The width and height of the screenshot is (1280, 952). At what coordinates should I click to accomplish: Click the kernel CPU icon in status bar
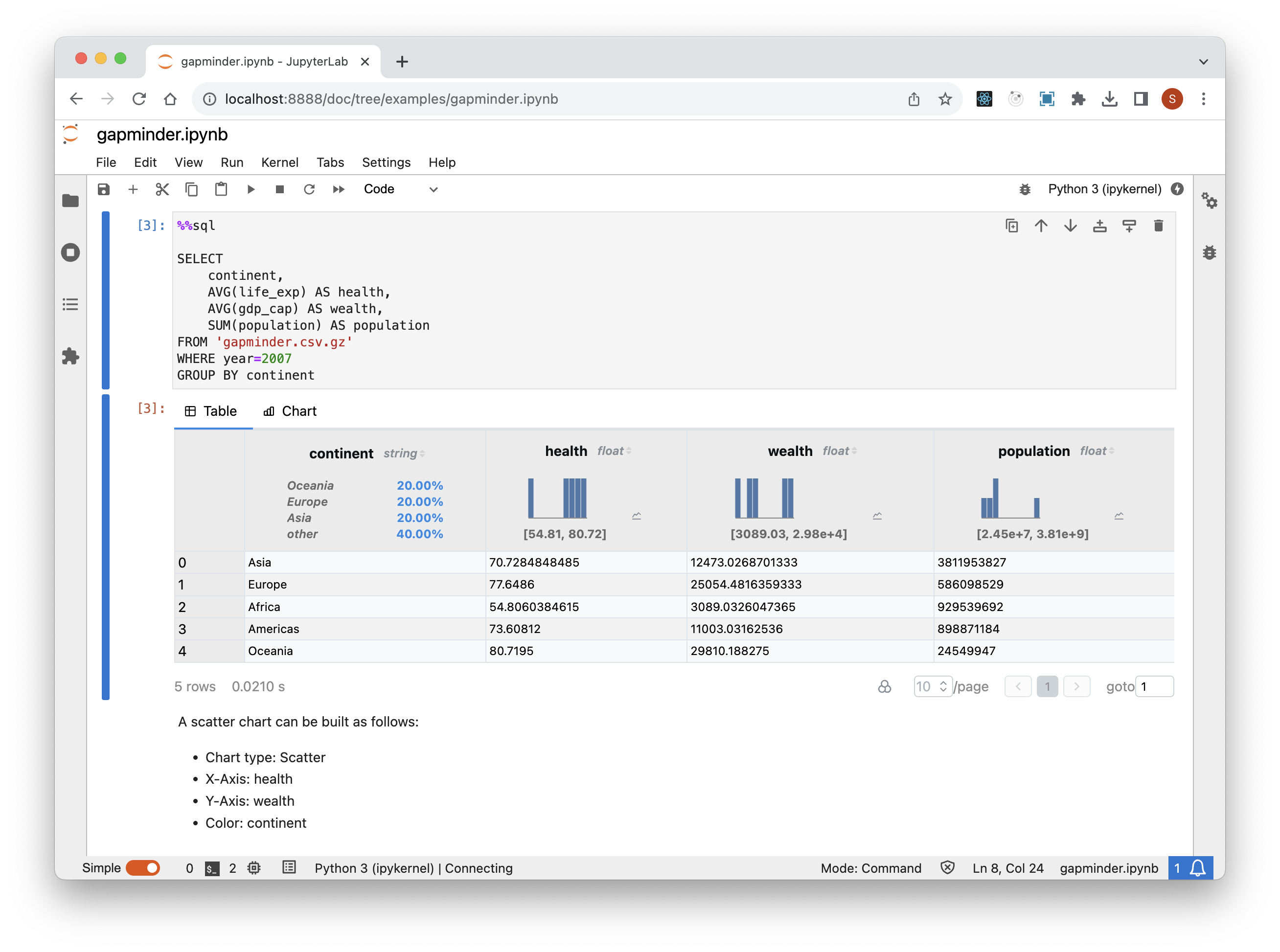click(x=254, y=868)
